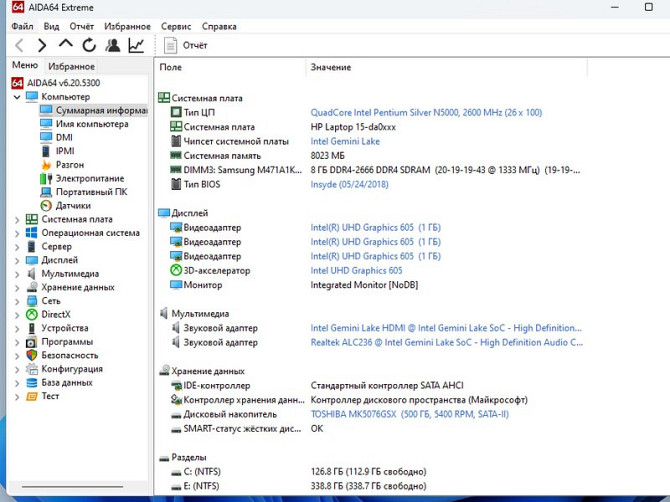This screenshot has height=502, width=670.
Task: Expand the Дисплей tree node
Action: point(17,261)
